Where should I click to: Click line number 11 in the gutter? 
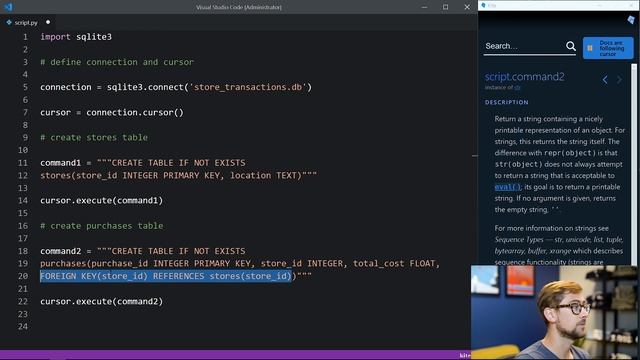click(23, 162)
